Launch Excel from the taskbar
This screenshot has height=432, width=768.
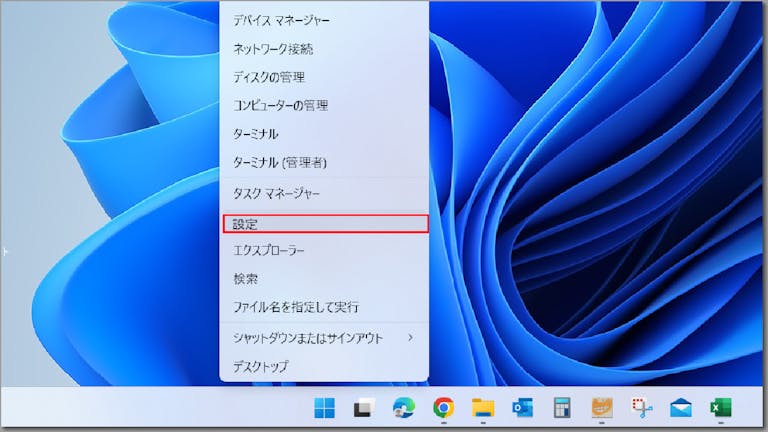721,408
